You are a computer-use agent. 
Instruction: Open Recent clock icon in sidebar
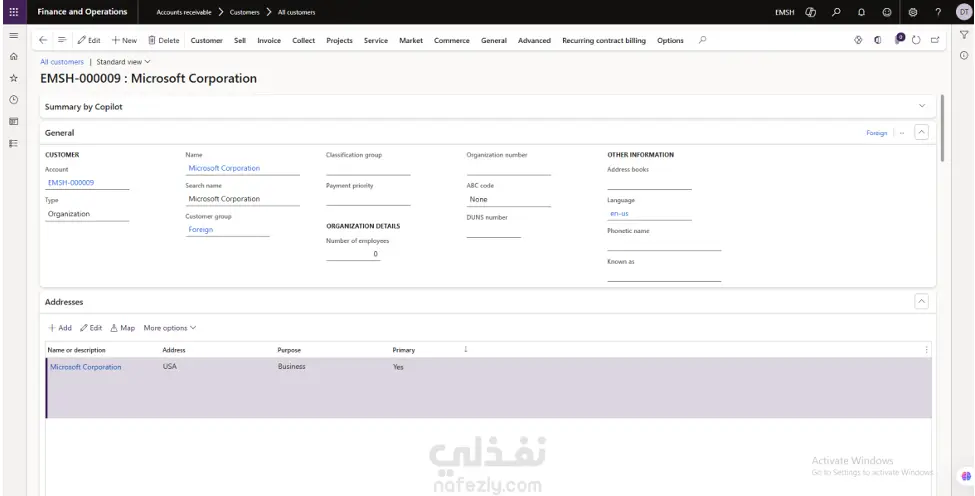coord(14,99)
